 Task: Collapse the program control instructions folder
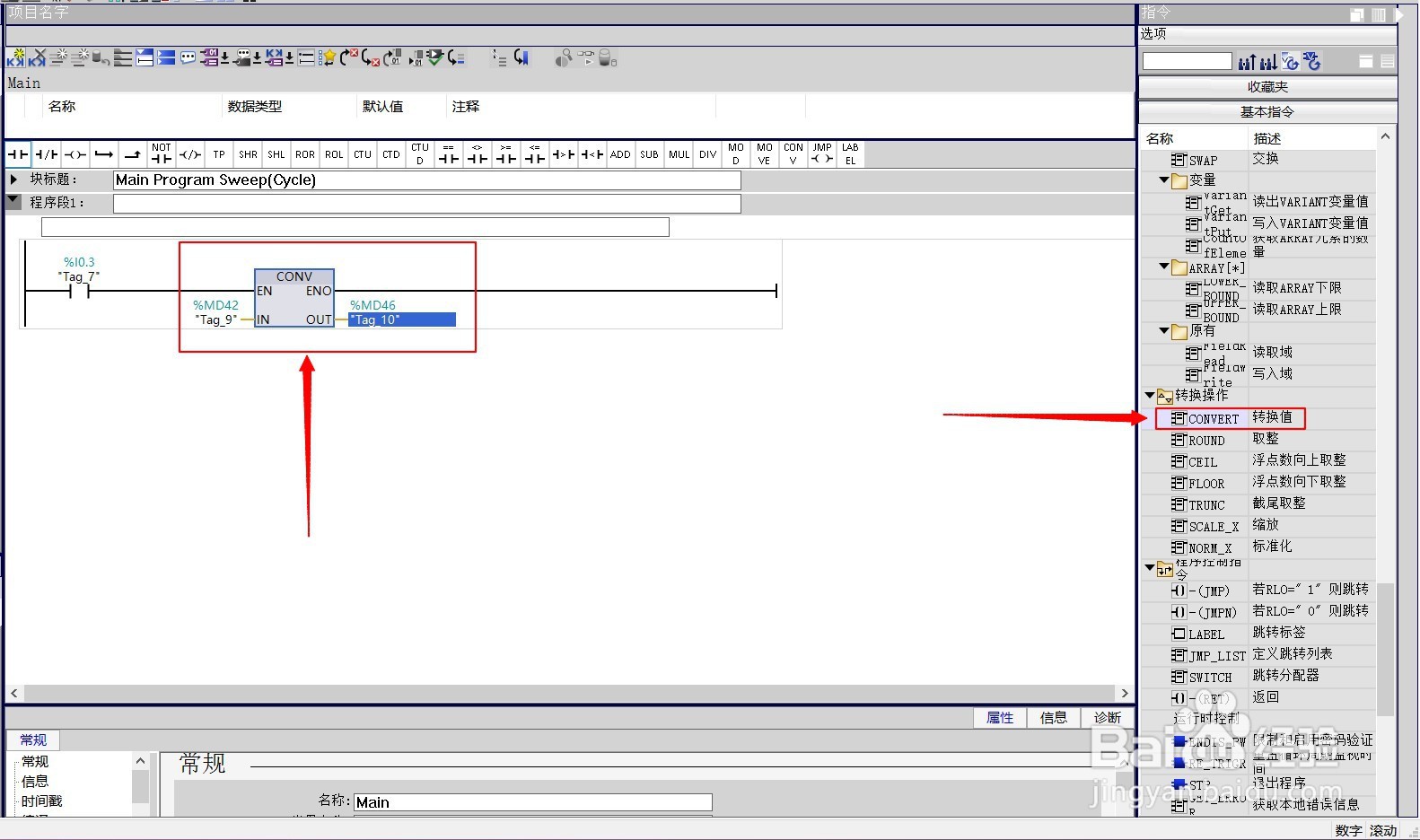click(x=1150, y=567)
